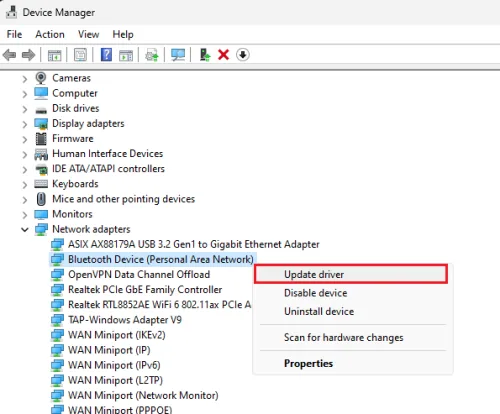Screen dimensions: 500x414
Task: Open the Action menu
Action: 50,34
